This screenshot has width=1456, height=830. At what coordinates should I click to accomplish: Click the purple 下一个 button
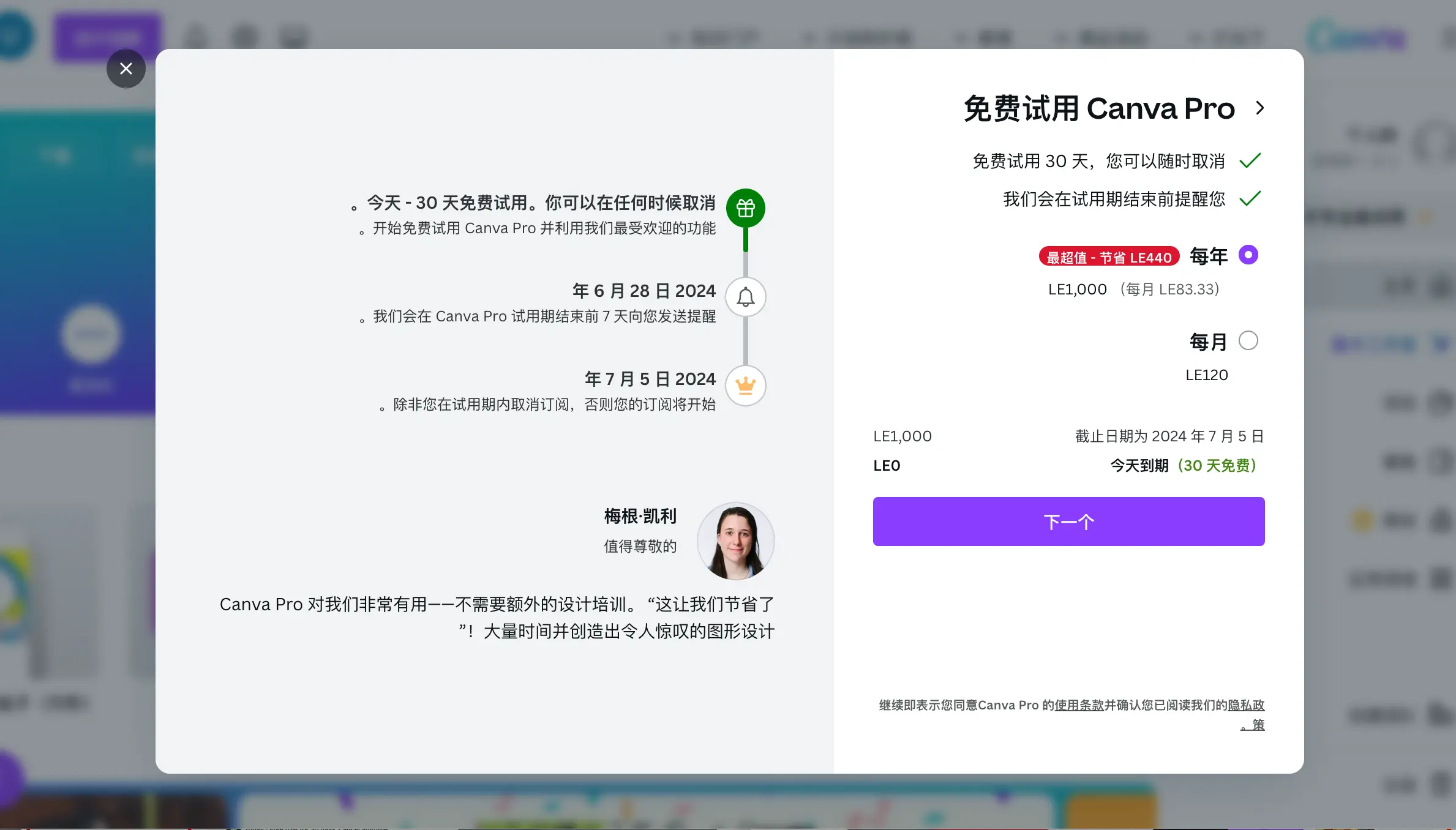coord(1068,522)
